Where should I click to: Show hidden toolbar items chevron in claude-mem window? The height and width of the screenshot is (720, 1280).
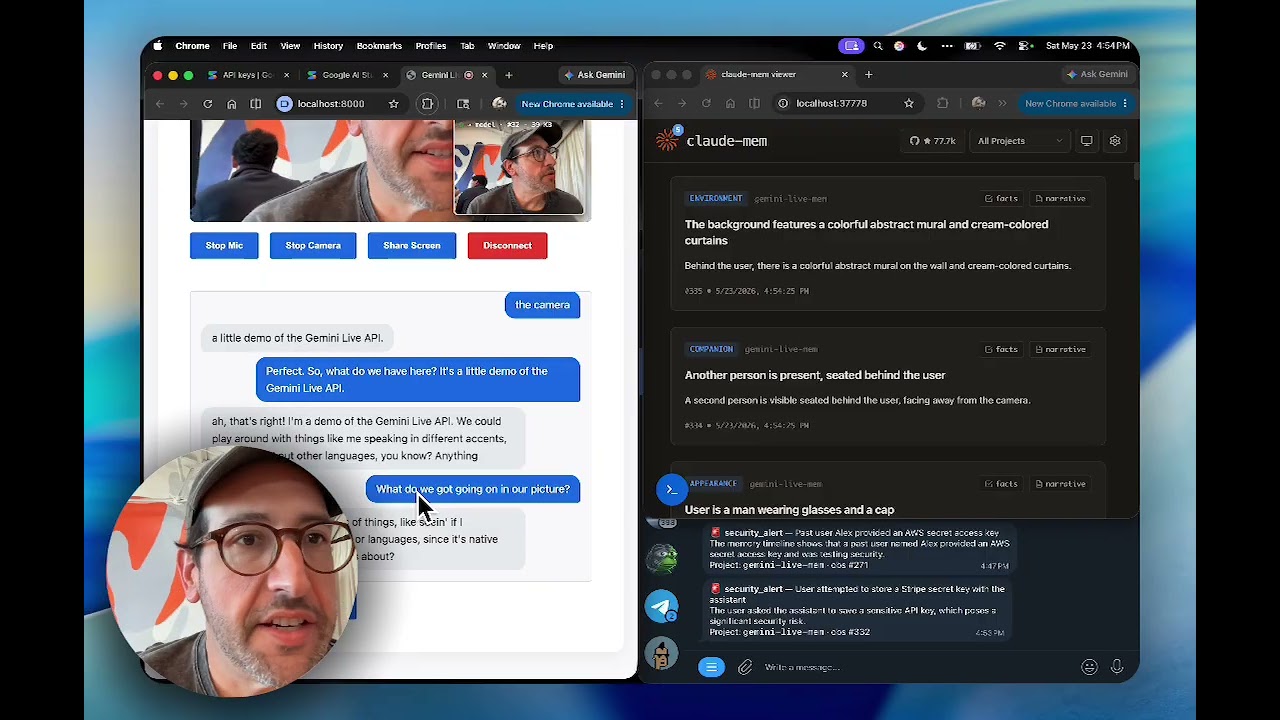pos(1003,103)
